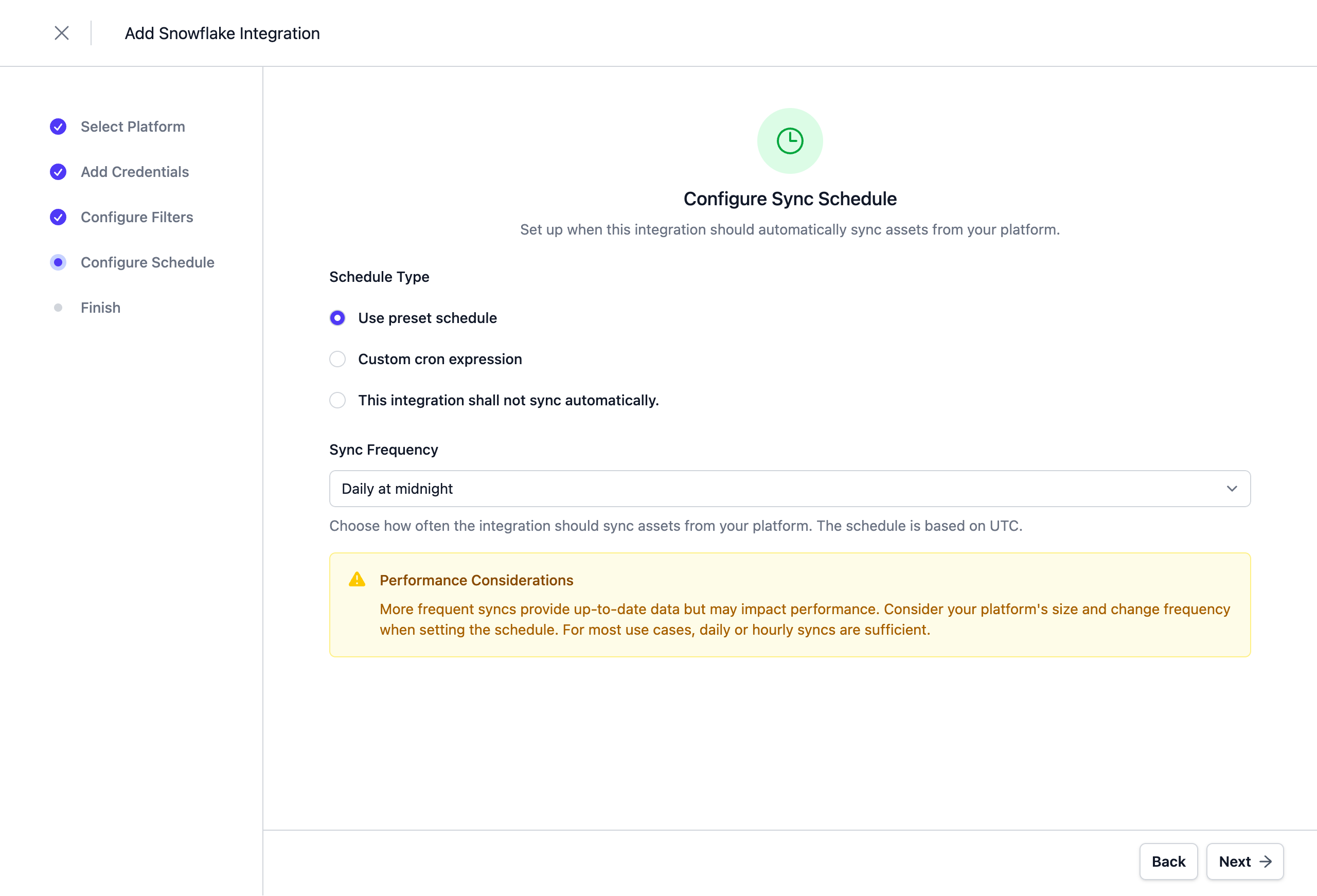This screenshot has height=896, width=1317.
Task: Click the Select Platform checkmark icon
Action: click(58, 127)
